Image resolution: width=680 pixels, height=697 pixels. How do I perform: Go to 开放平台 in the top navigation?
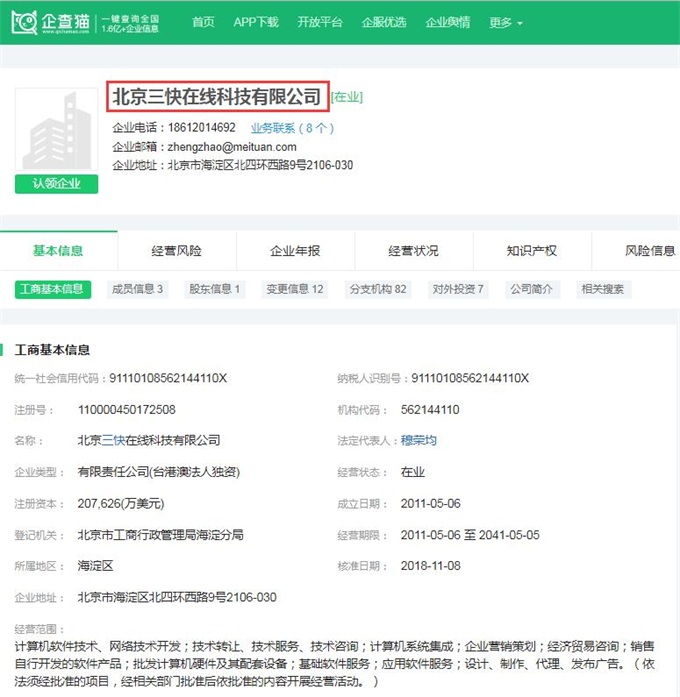point(320,22)
